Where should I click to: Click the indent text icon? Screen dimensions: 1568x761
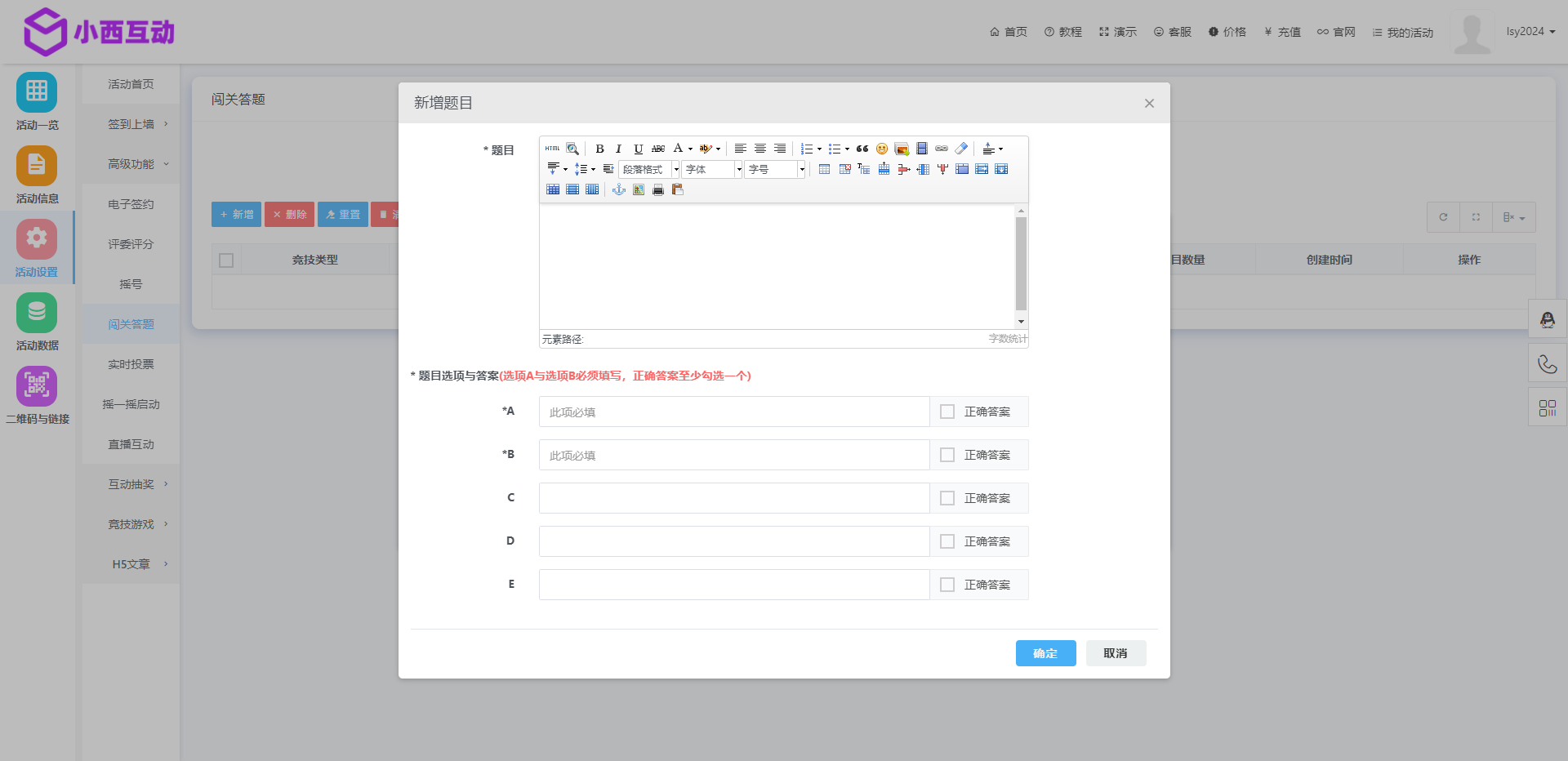click(x=608, y=169)
